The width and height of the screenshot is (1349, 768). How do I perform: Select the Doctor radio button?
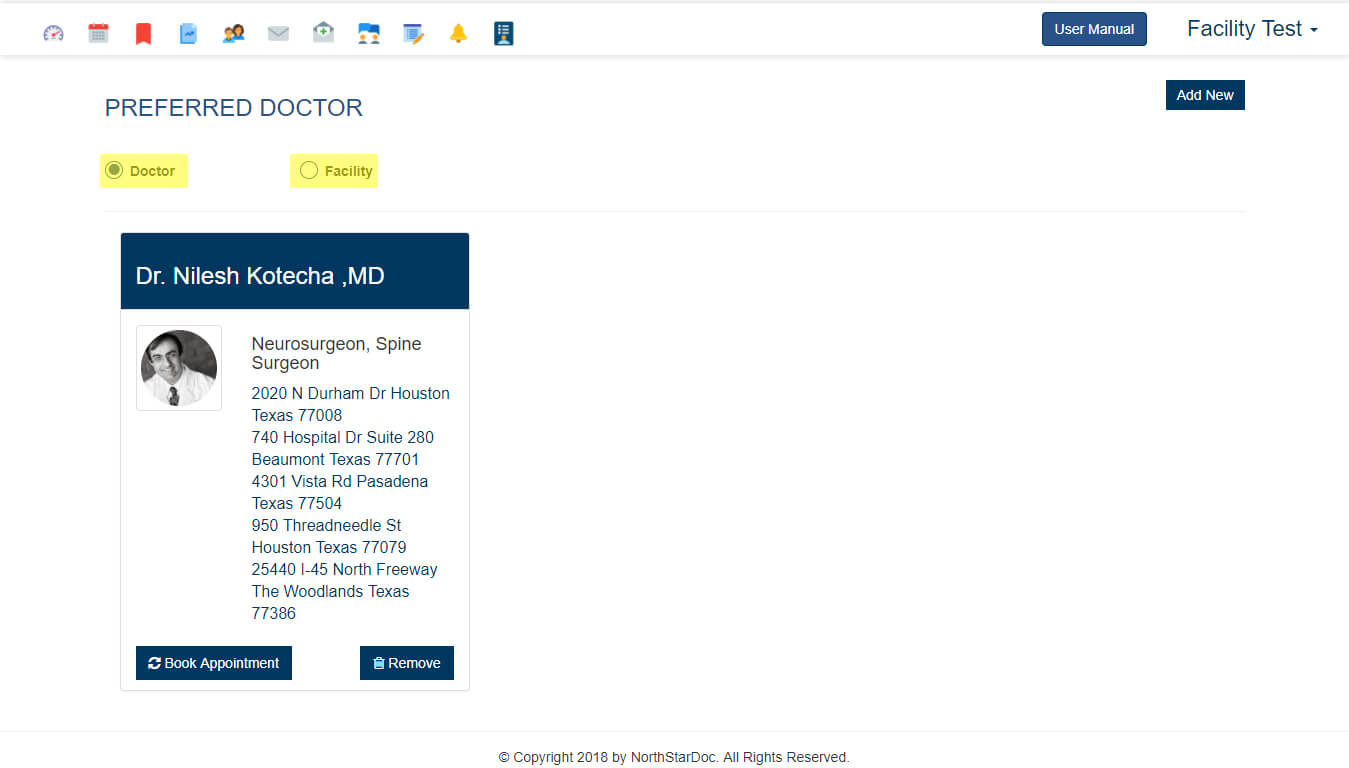114,170
